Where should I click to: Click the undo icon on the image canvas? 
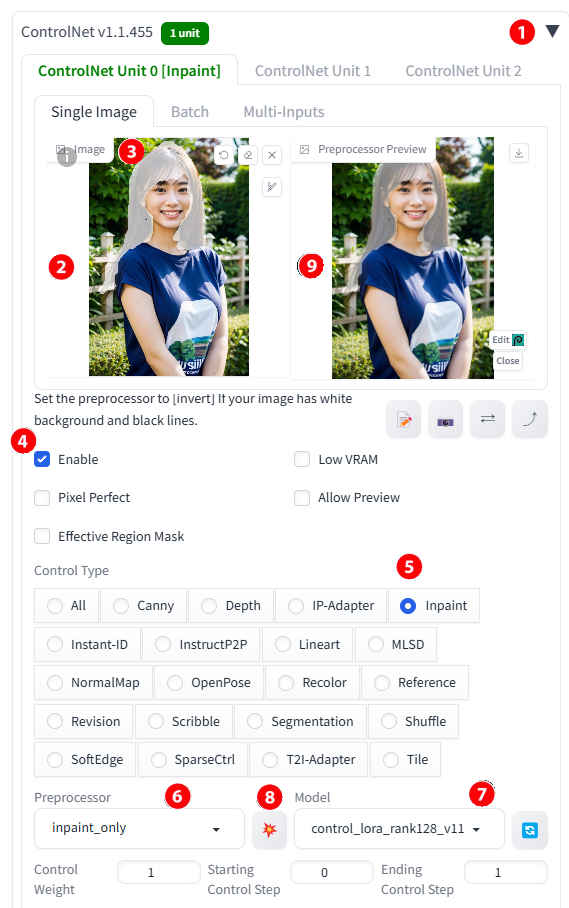tap(224, 155)
